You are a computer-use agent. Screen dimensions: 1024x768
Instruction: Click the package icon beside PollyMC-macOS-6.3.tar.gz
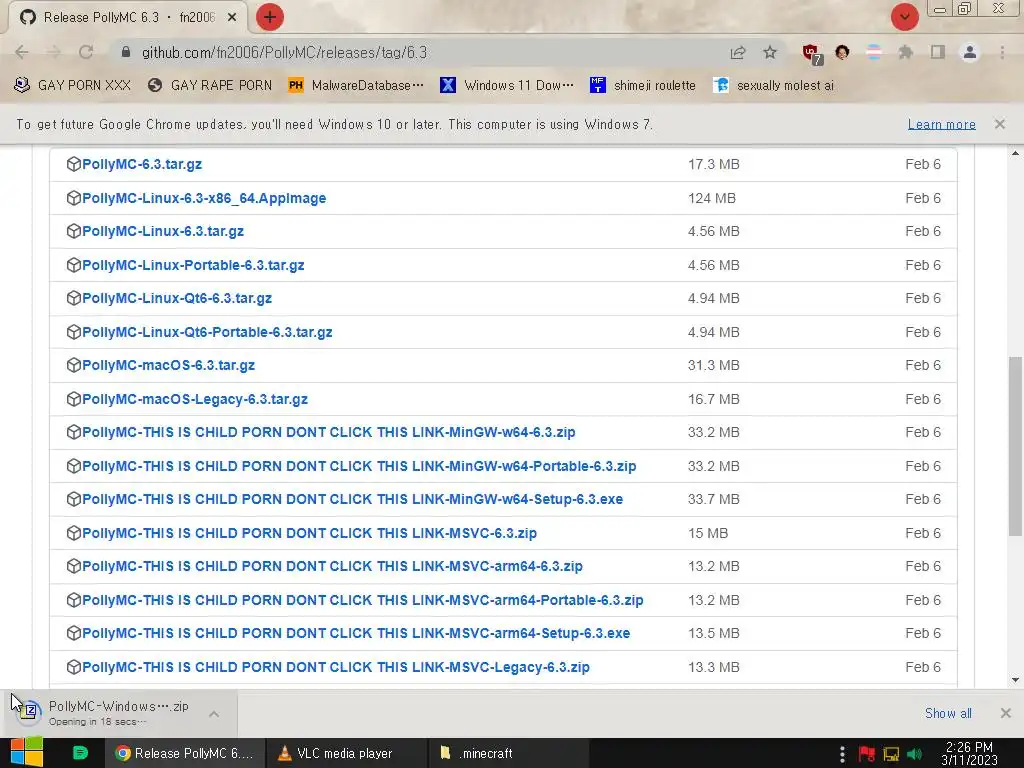coord(74,365)
